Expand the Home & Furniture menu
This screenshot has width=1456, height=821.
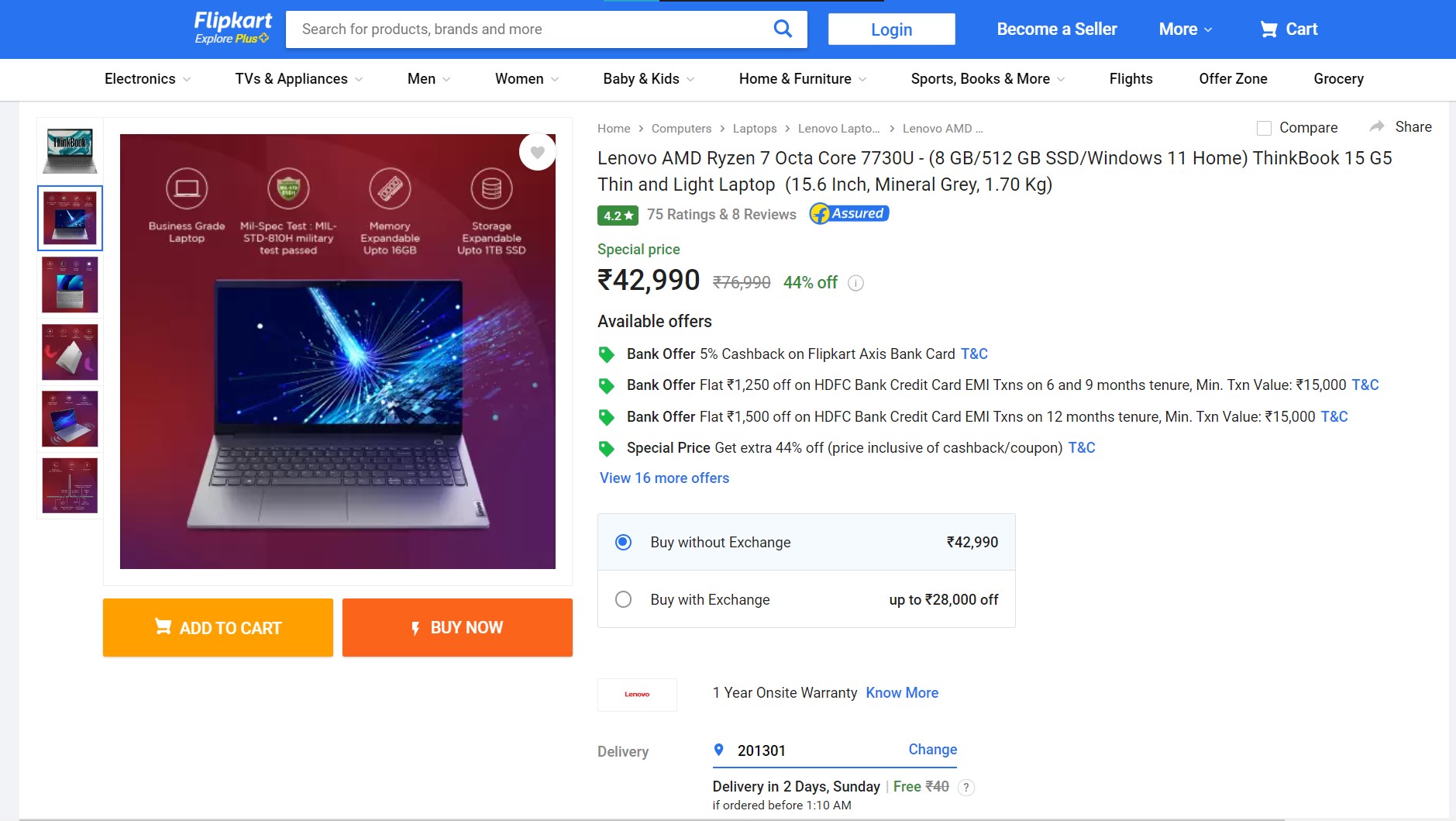[802, 79]
